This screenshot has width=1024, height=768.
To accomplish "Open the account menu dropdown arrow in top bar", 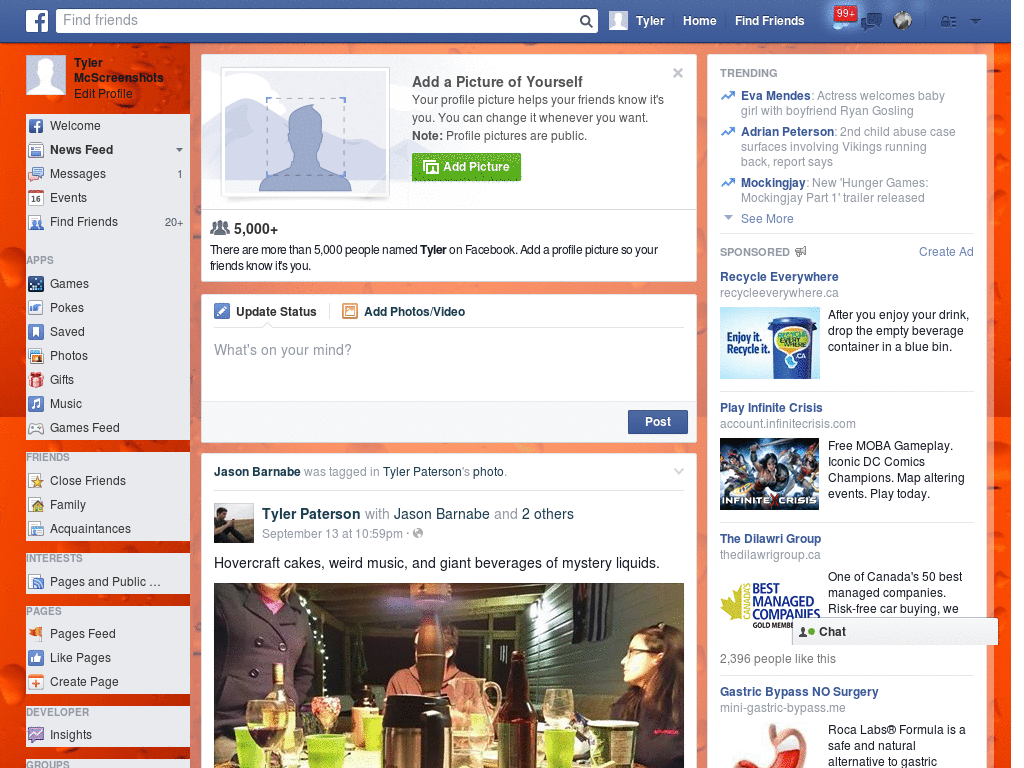I will [976, 22].
